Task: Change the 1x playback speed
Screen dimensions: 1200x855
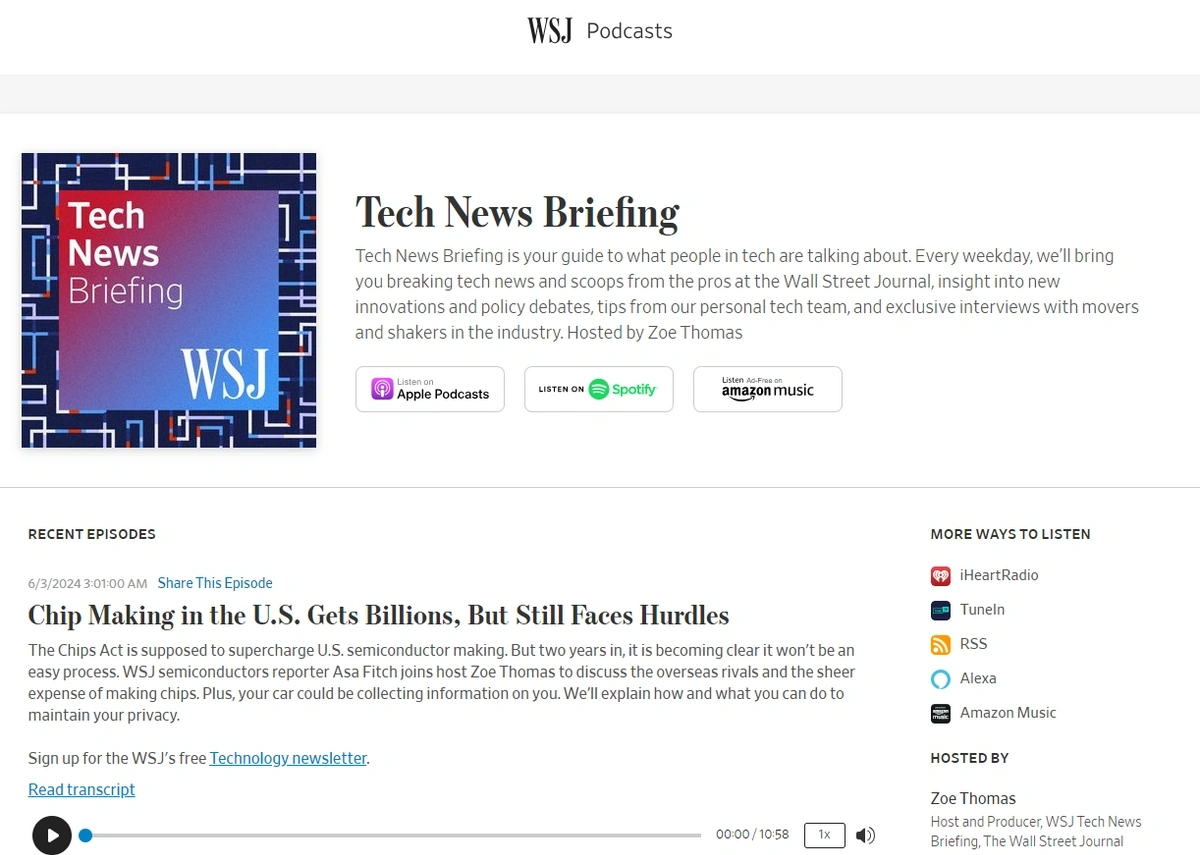Action: [x=824, y=834]
